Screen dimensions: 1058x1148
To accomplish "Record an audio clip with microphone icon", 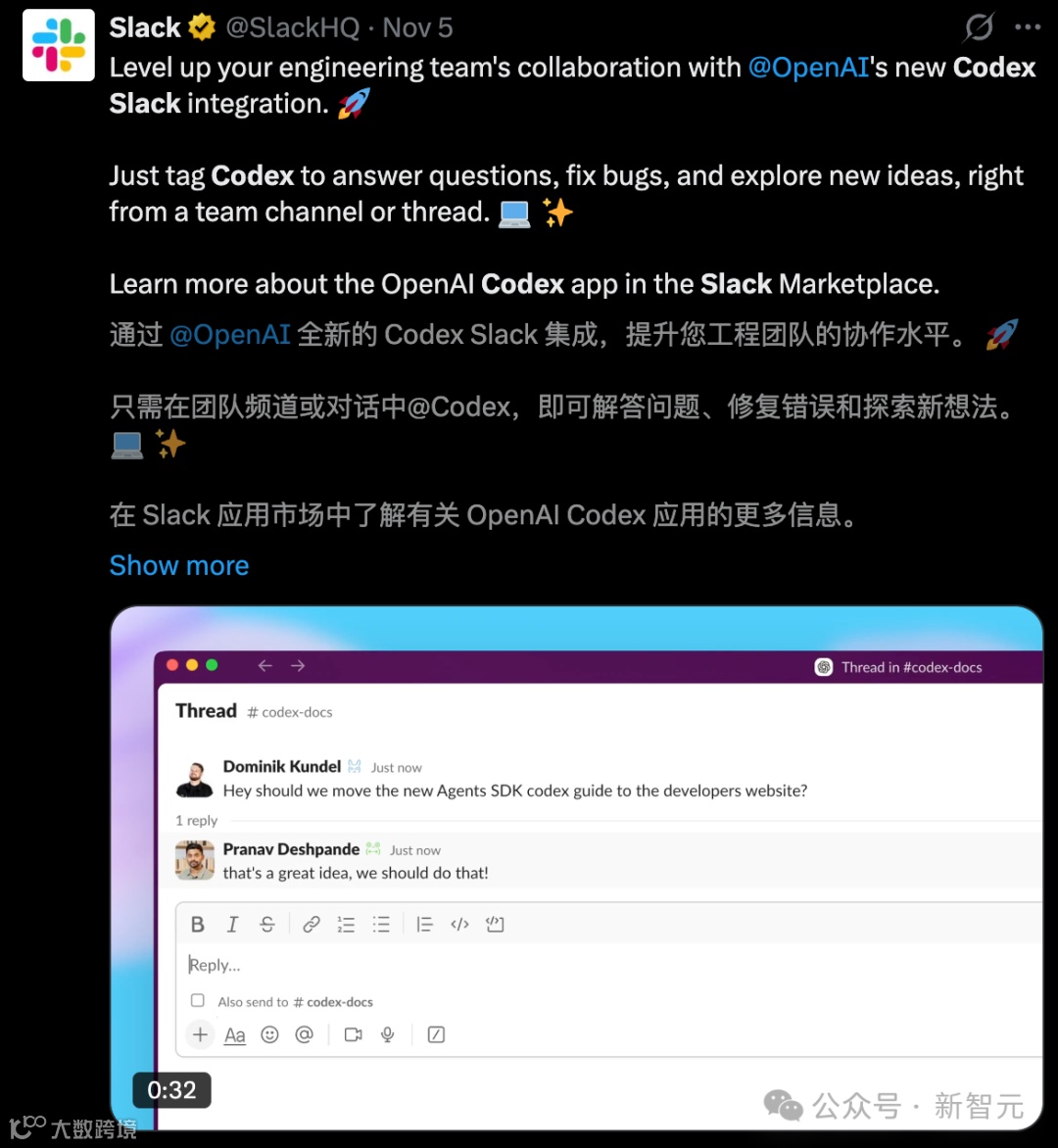I will click(388, 1034).
